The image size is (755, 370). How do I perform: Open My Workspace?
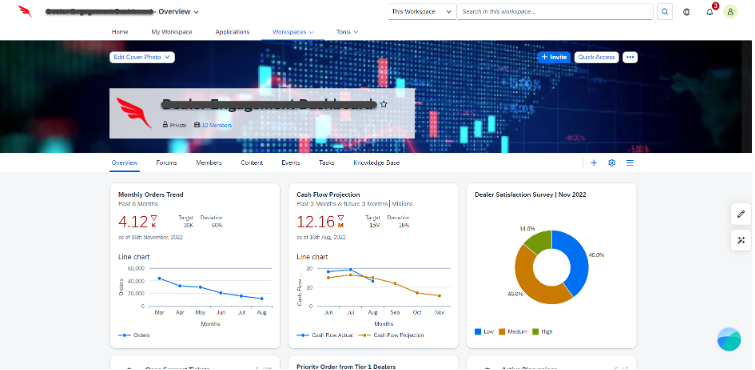point(171,32)
